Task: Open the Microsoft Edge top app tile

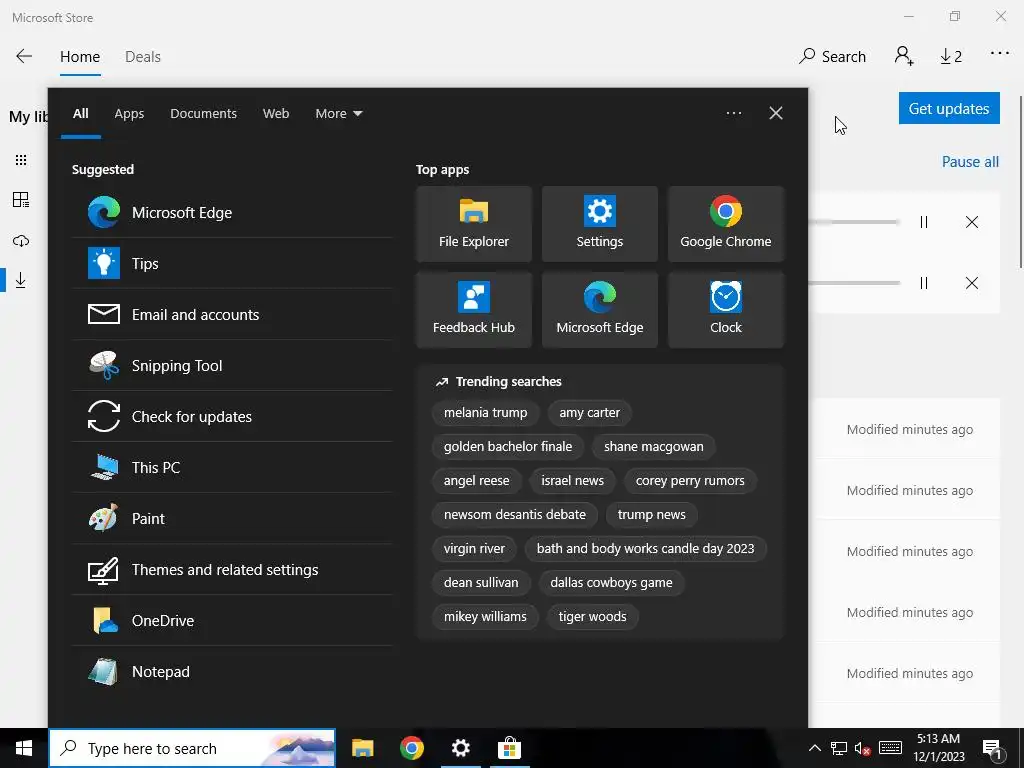Action: 600,310
